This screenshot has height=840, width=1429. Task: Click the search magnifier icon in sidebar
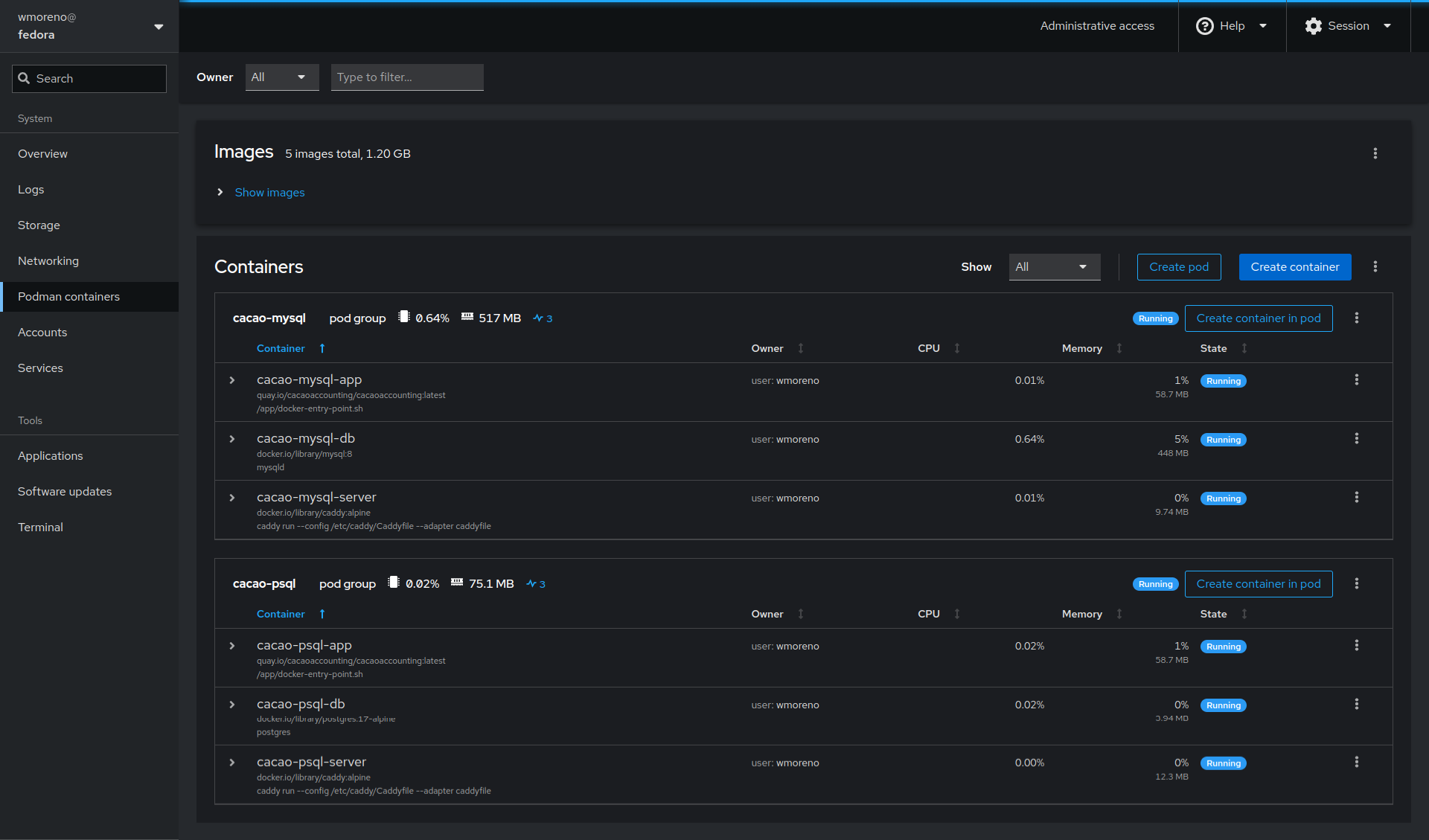24,78
